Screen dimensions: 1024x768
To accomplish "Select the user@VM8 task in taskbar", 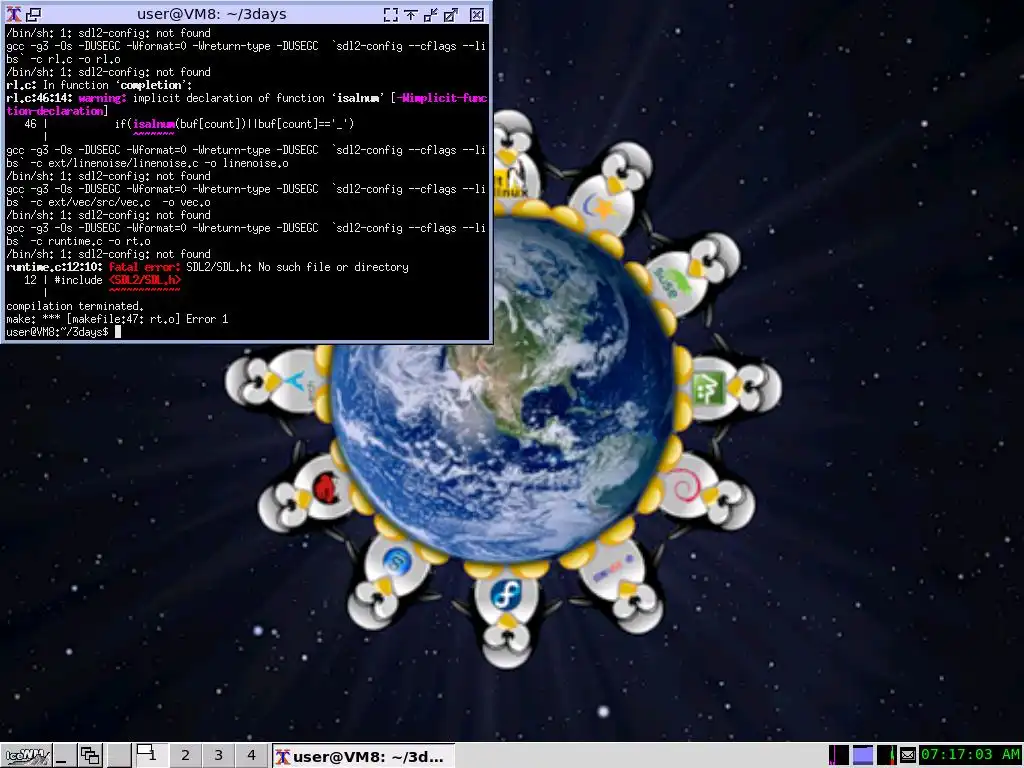I will pos(363,756).
